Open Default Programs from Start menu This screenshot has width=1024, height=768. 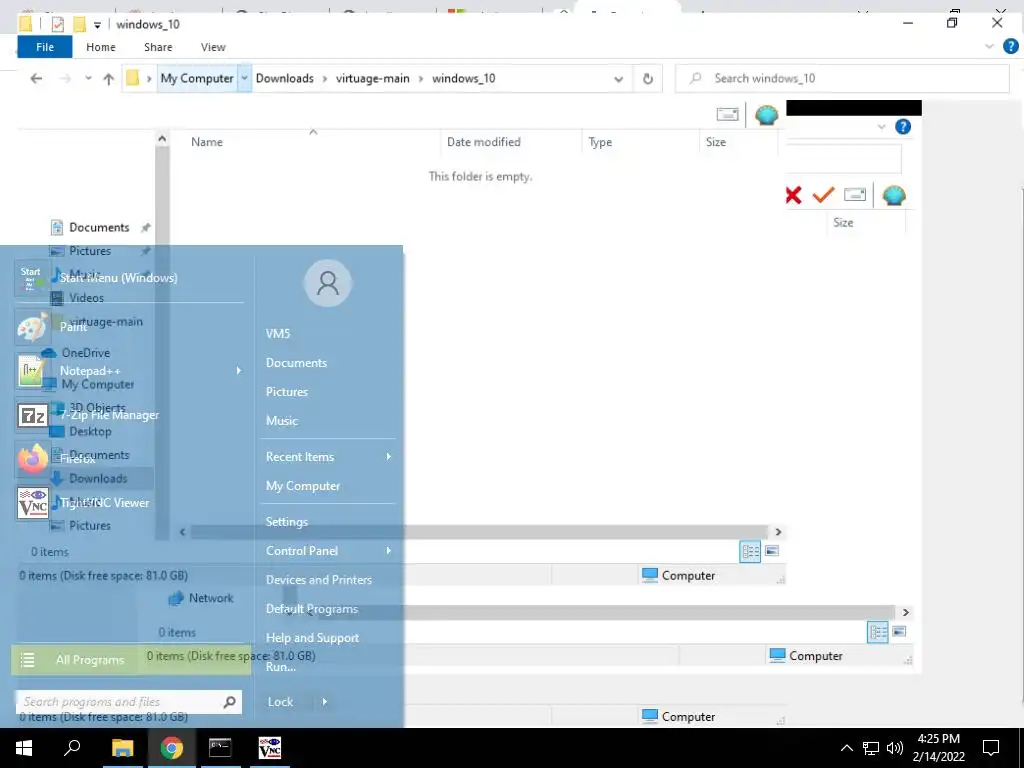tap(312, 609)
